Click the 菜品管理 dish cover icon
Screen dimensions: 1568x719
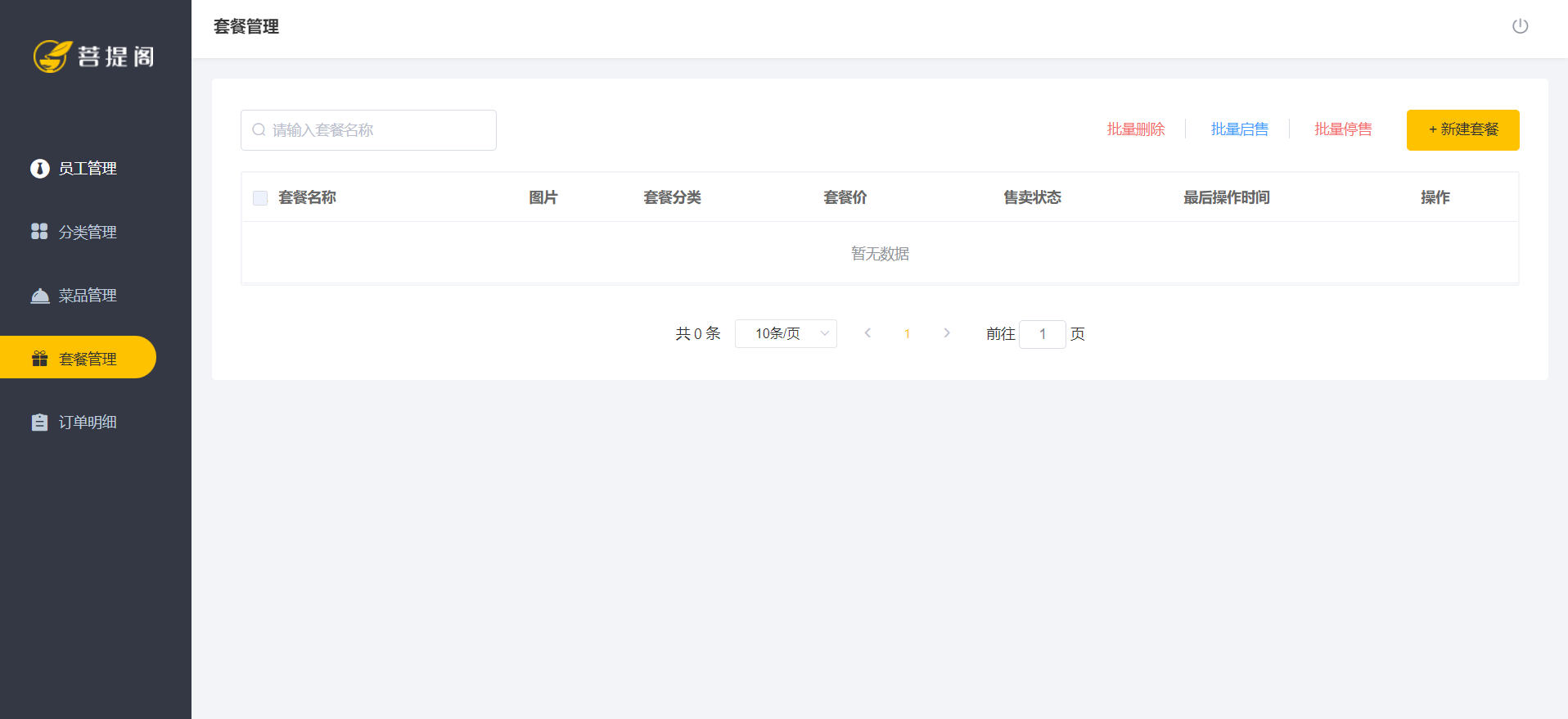[39, 296]
